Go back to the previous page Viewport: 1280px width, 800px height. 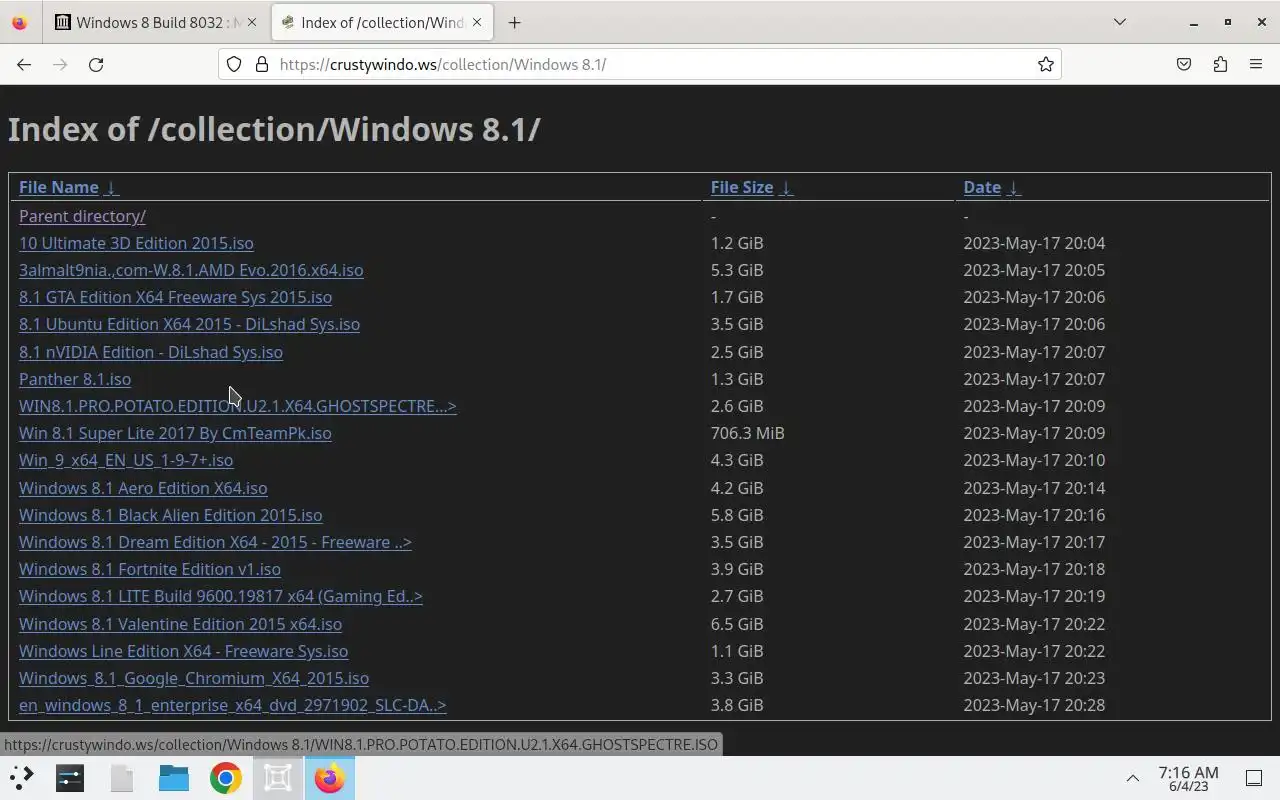24,64
